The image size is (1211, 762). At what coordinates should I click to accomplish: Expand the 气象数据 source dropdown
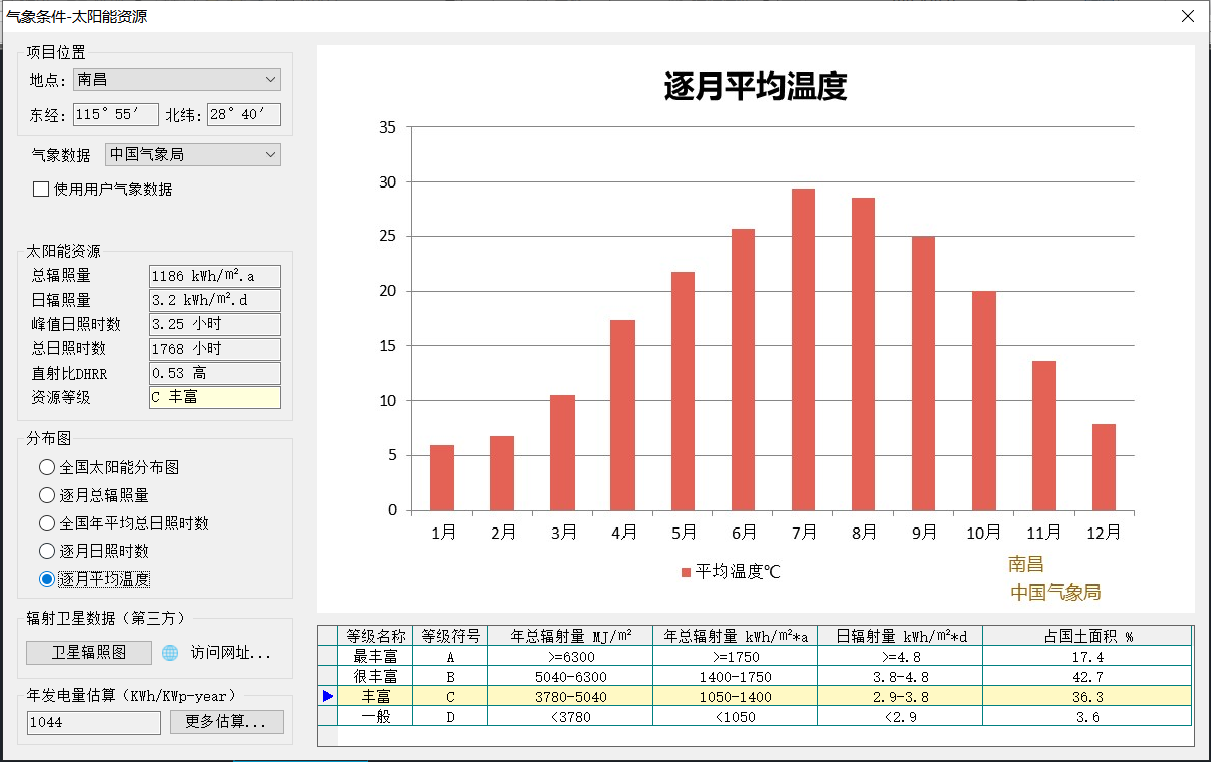click(x=192, y=155)
